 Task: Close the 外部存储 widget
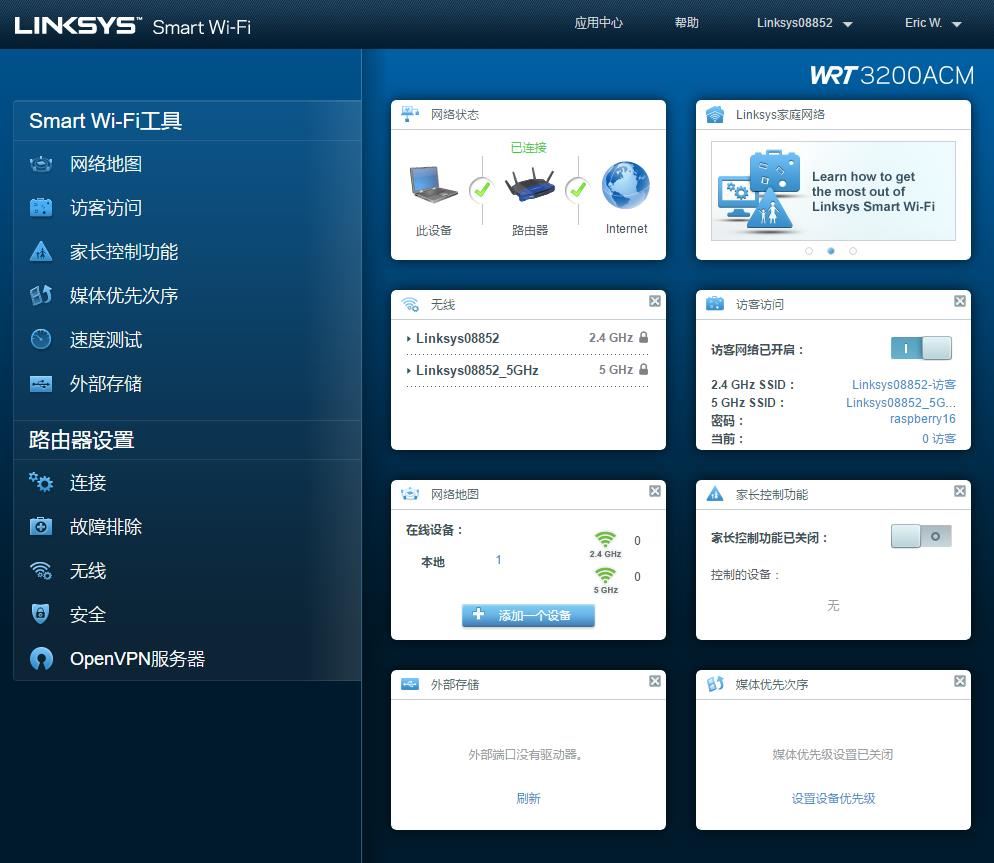coord(655,681)
